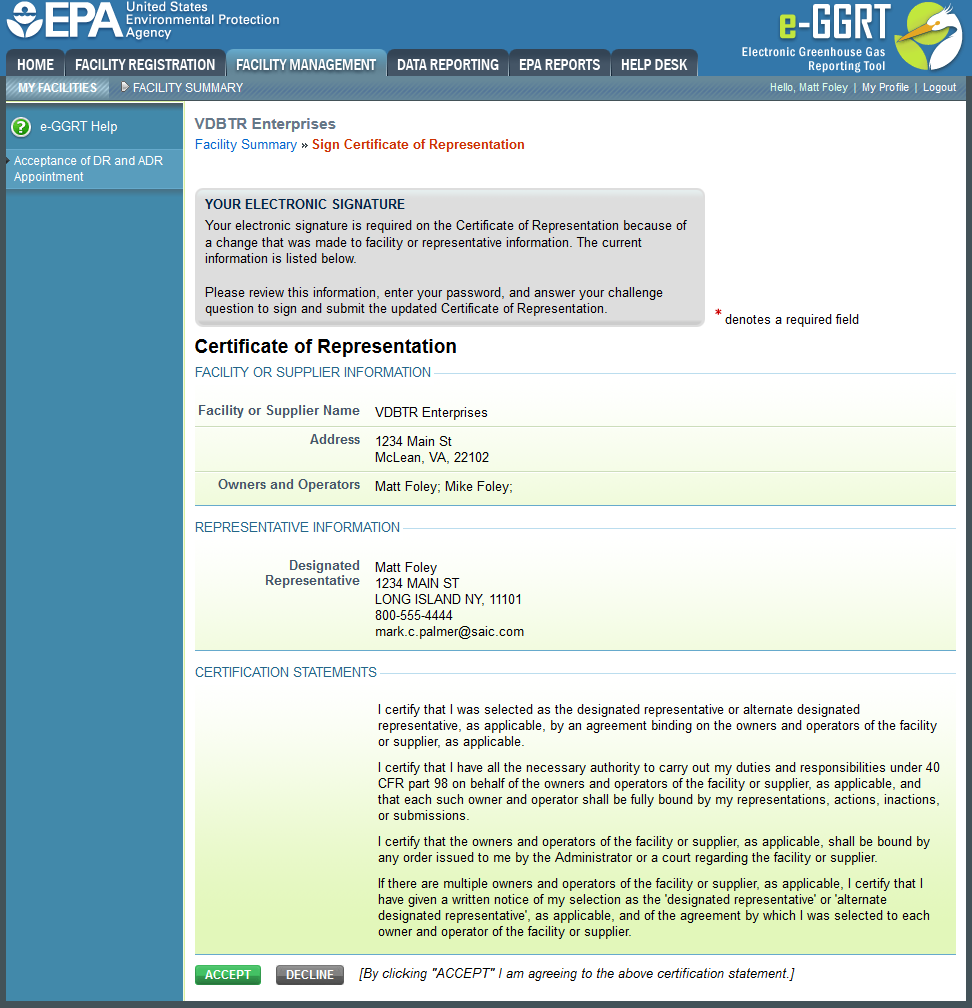Open the My Profile link
Viewport: 972px width, 1008px height.
pos(885,87)
